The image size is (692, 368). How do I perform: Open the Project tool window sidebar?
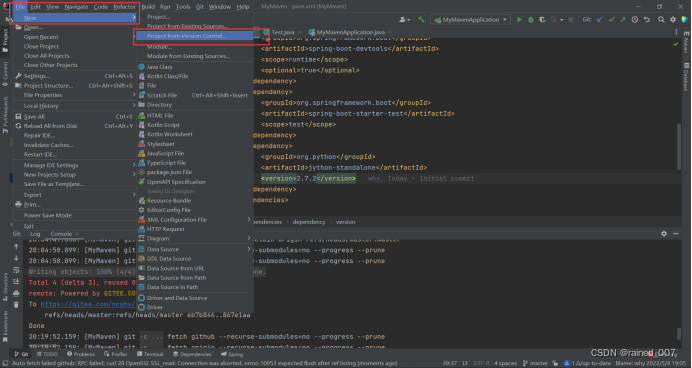coord(5,41)
